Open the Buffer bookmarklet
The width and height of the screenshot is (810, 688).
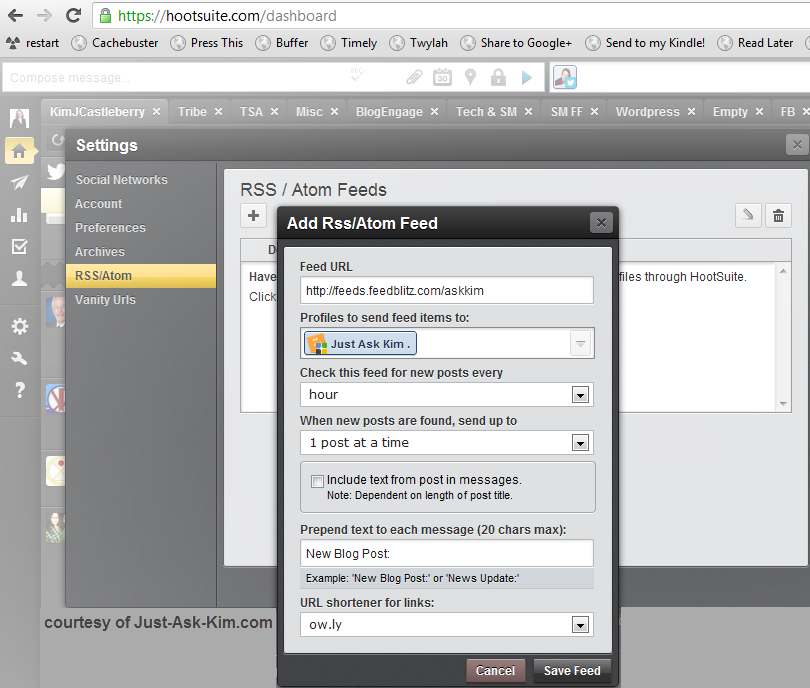pyautogui.click(x=282, y=43)
